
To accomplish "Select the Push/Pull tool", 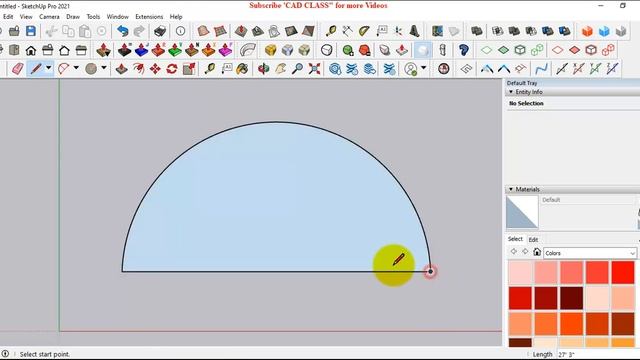I will [x=121, y=69].
